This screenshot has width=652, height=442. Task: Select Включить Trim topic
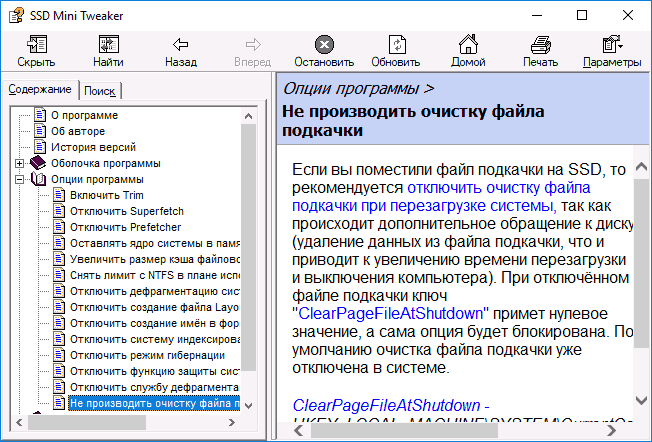(x=106, y=195)
